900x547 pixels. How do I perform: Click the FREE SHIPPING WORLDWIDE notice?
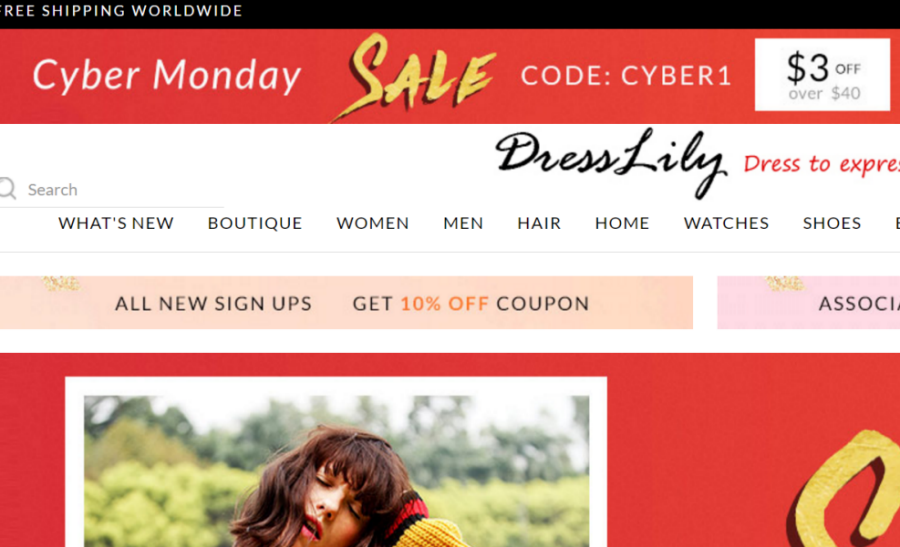tap(121, 11)
